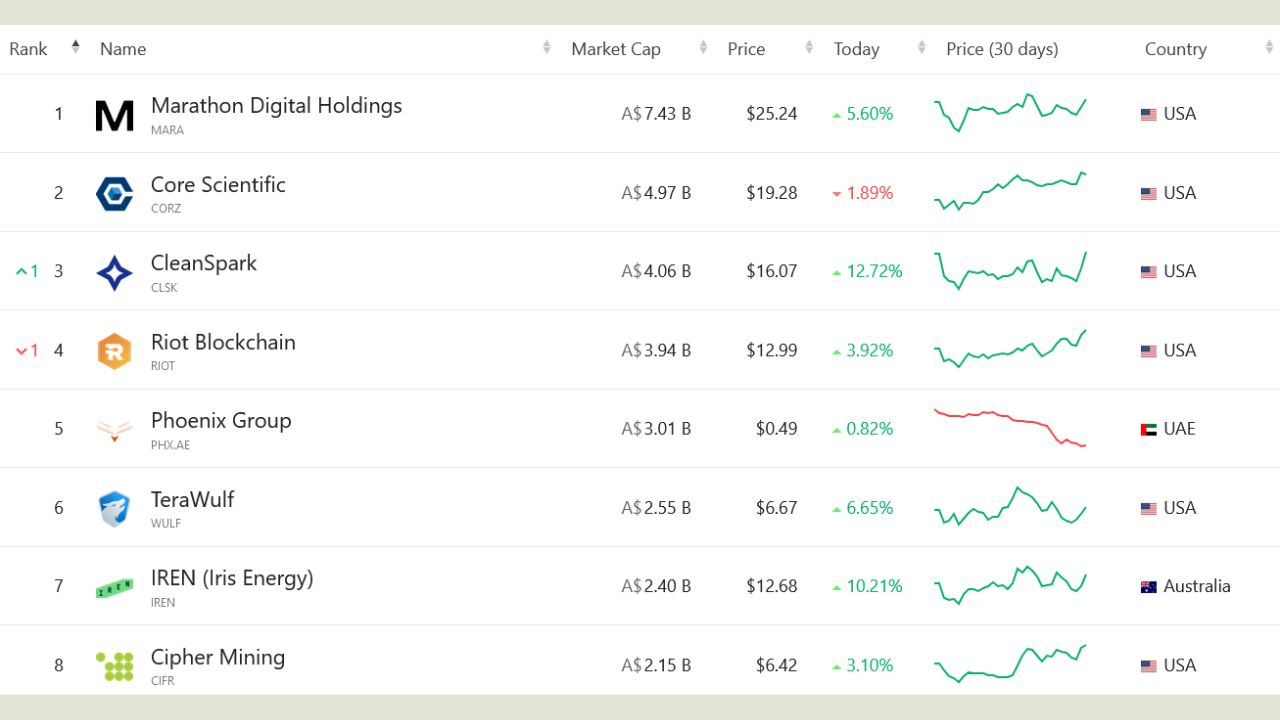Click the Price (30 days) header
Viewport: 1280px width, 720px height.
coord(1002,49)
